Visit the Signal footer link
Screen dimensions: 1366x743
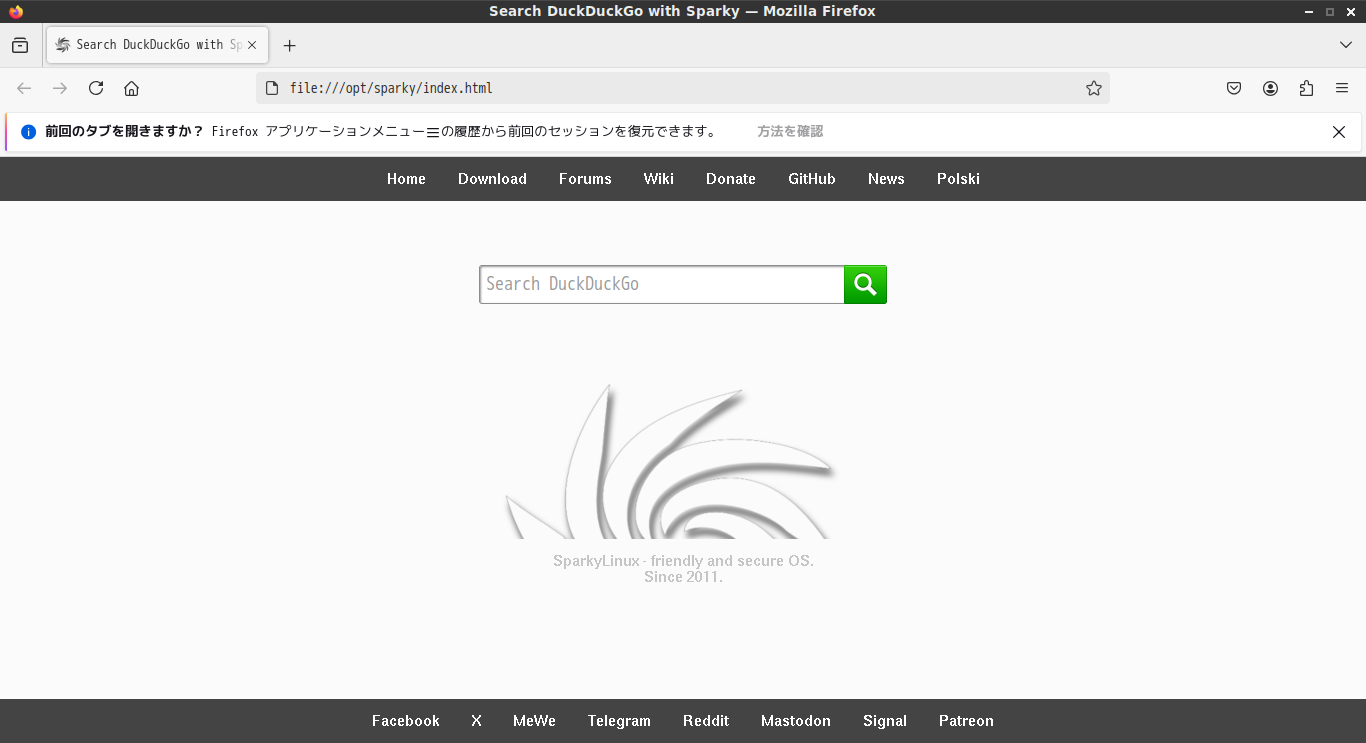[885, 721]
